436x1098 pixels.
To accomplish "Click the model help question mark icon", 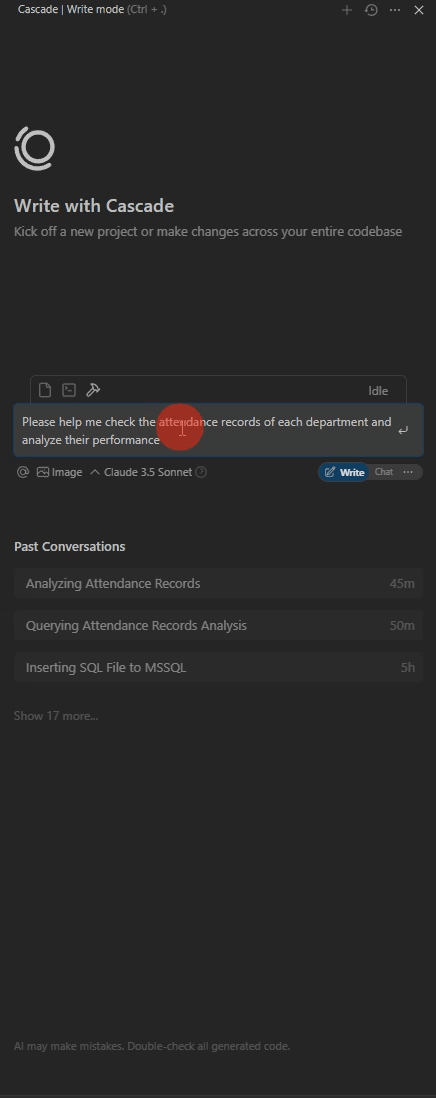I will click(201, 472).
